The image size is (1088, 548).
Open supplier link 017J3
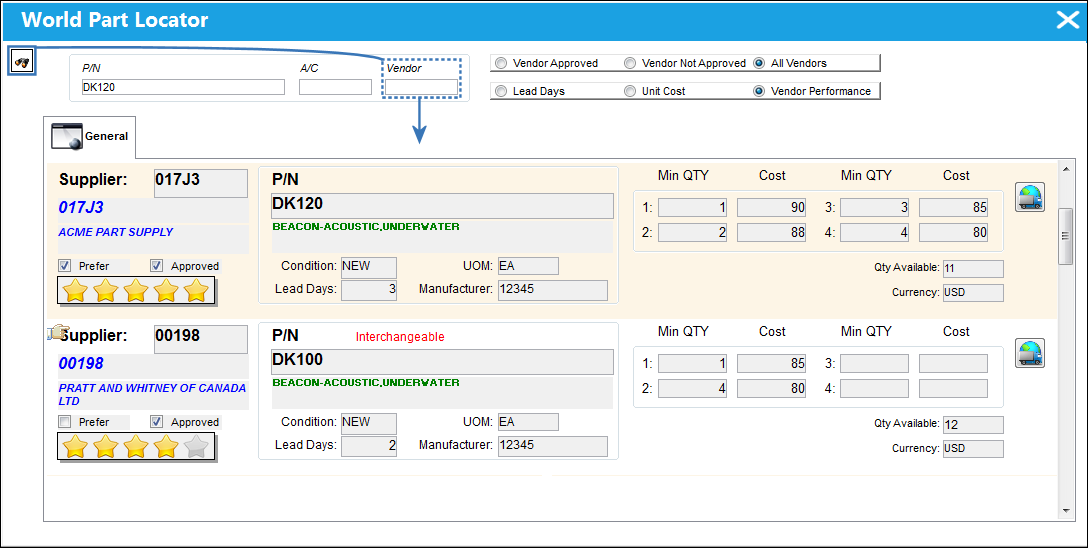81,207
